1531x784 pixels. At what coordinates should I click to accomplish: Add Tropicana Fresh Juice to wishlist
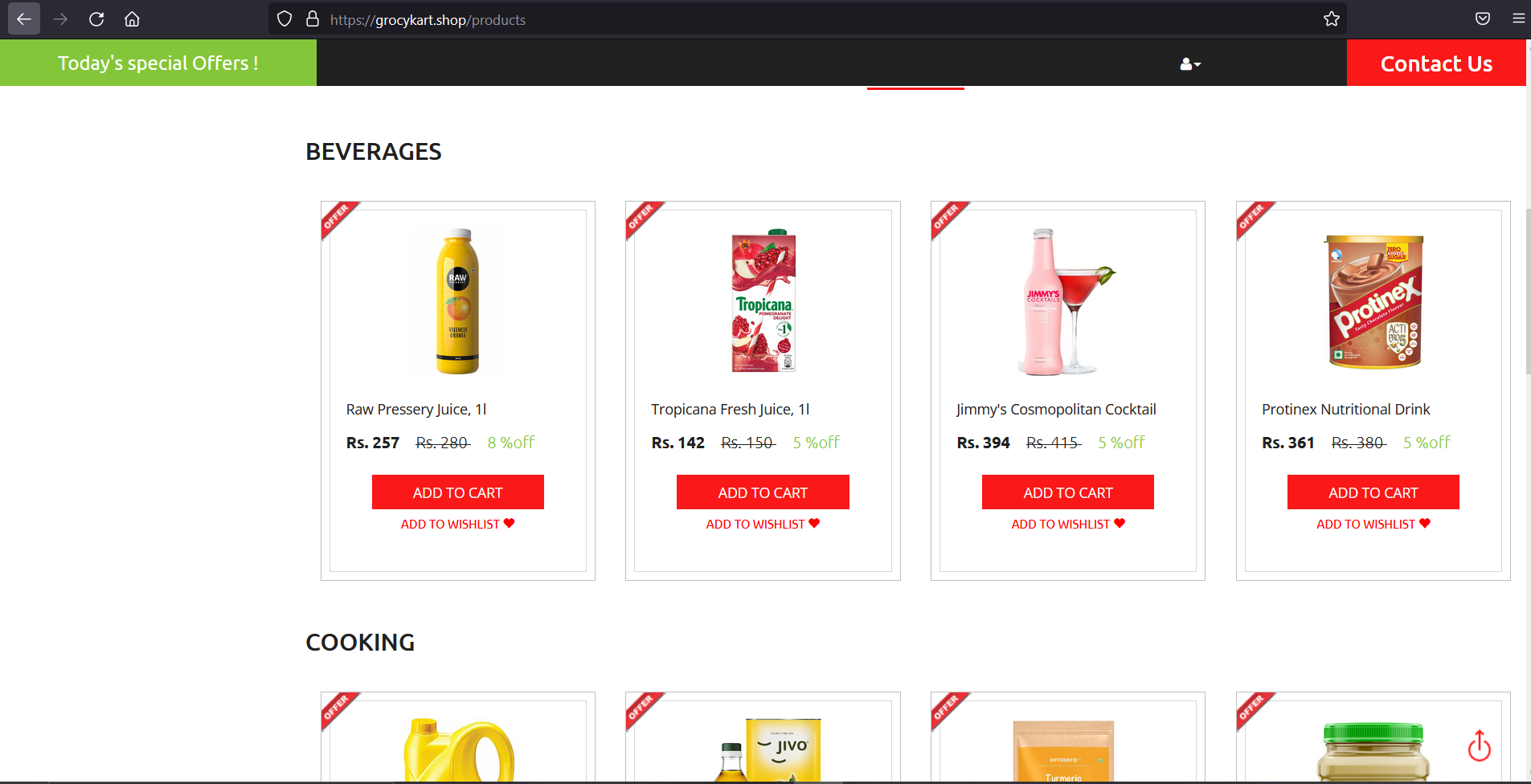point(762,524)
